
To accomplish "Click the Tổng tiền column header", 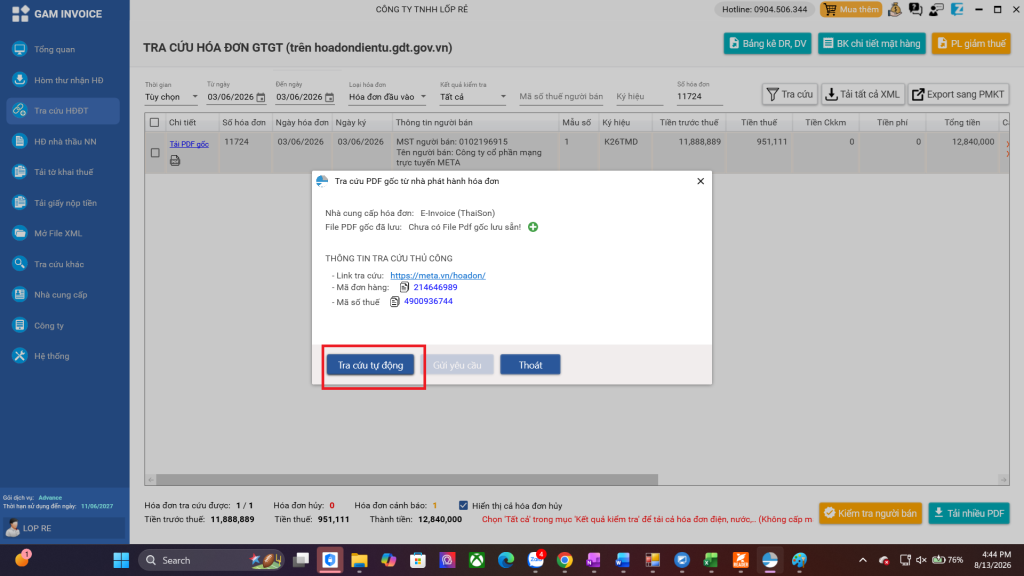I will [962, 123].
